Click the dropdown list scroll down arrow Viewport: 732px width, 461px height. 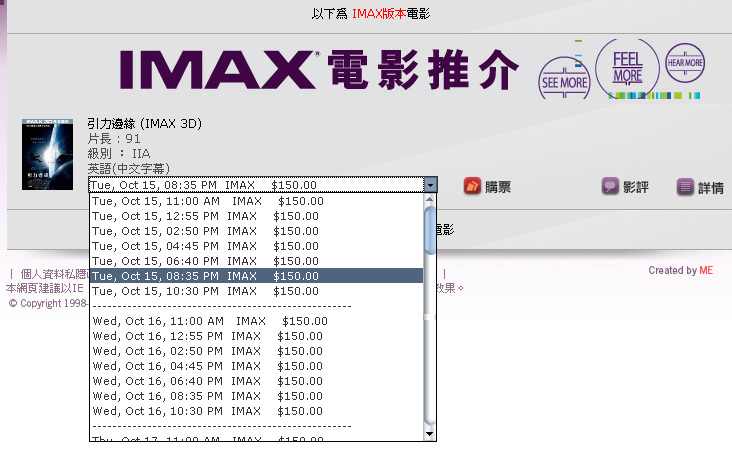[x=430, y=434]
